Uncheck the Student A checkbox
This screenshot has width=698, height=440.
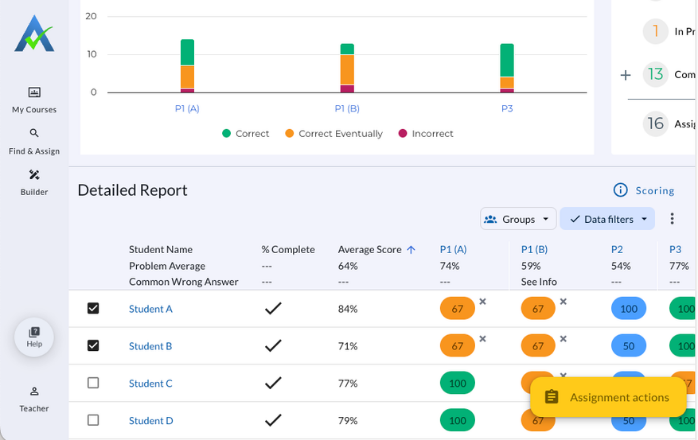pos(93,308)
